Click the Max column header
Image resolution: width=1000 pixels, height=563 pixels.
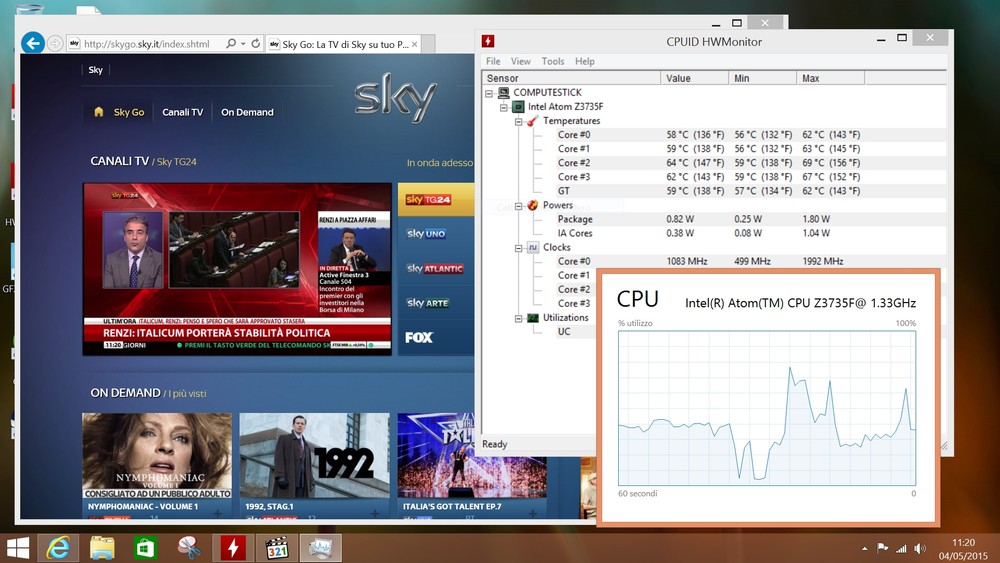click(830, 78)
